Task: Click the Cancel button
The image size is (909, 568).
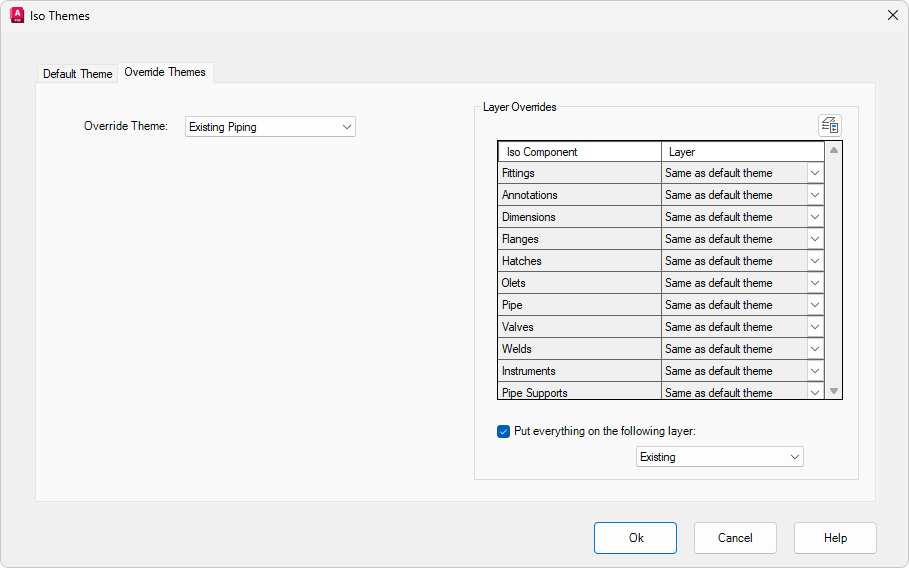Action: [735, 538]
